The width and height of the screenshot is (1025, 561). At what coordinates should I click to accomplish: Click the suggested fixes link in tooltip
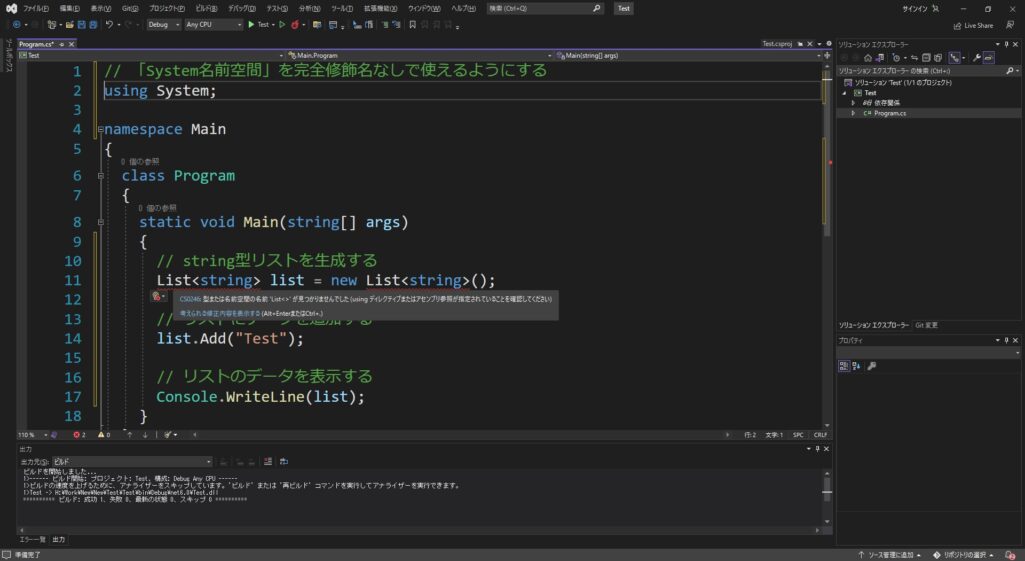(220, 313)
